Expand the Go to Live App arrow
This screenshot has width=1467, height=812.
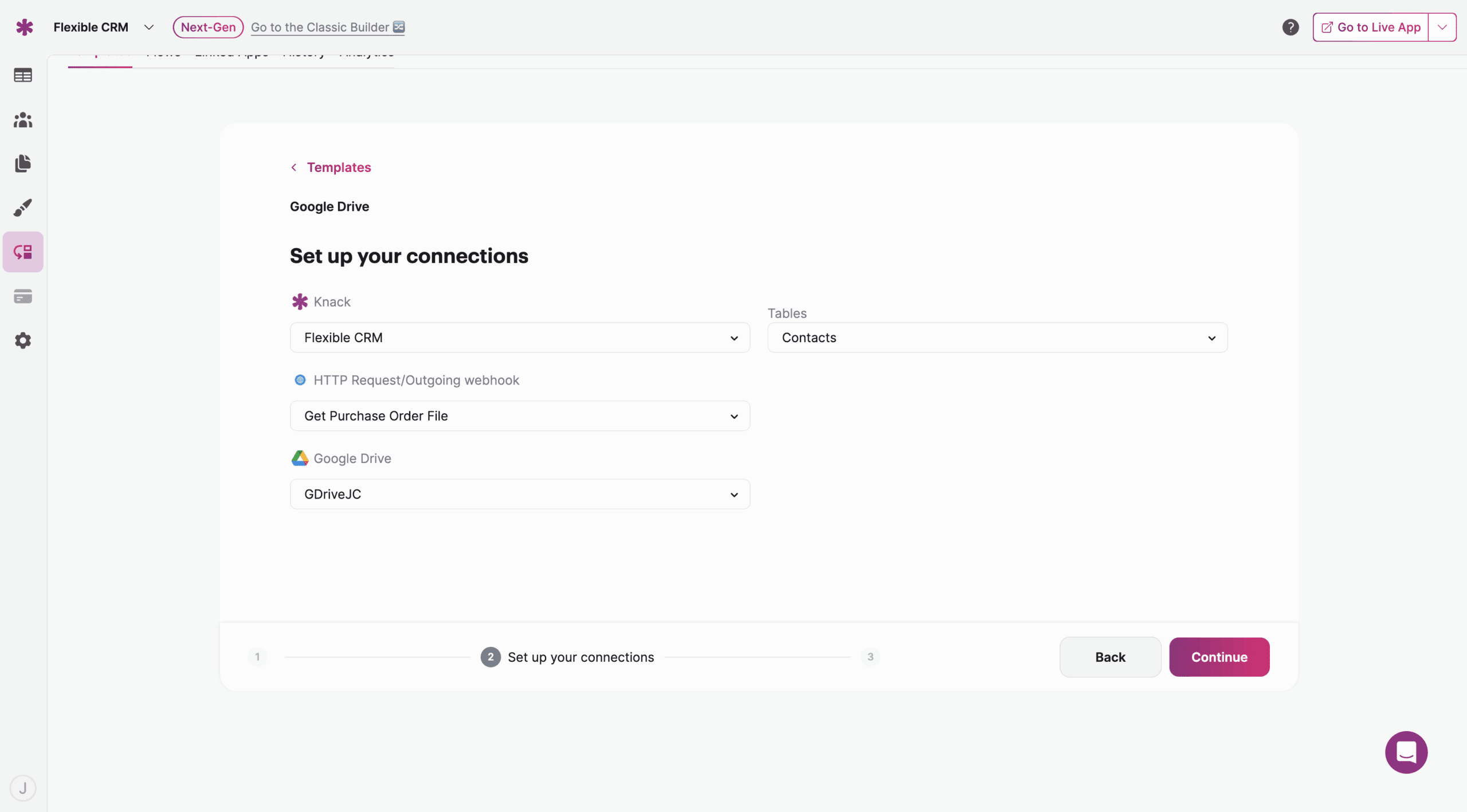tap(1442, 27)
